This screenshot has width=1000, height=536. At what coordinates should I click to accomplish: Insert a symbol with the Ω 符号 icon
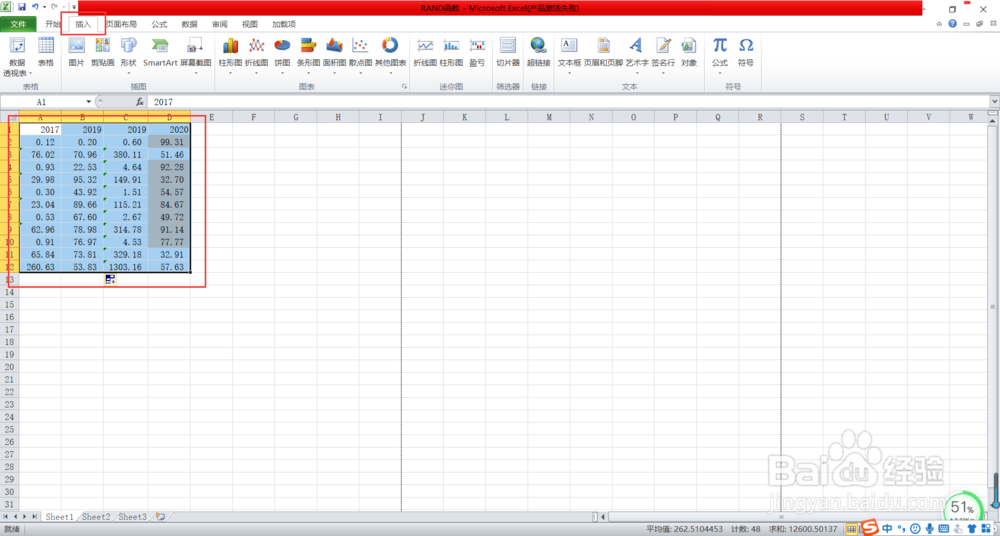pos(746,52)
